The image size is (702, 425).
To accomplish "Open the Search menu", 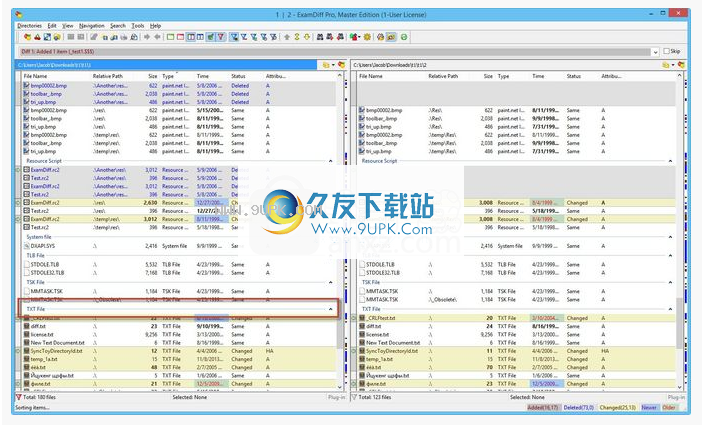I will 118,26.
